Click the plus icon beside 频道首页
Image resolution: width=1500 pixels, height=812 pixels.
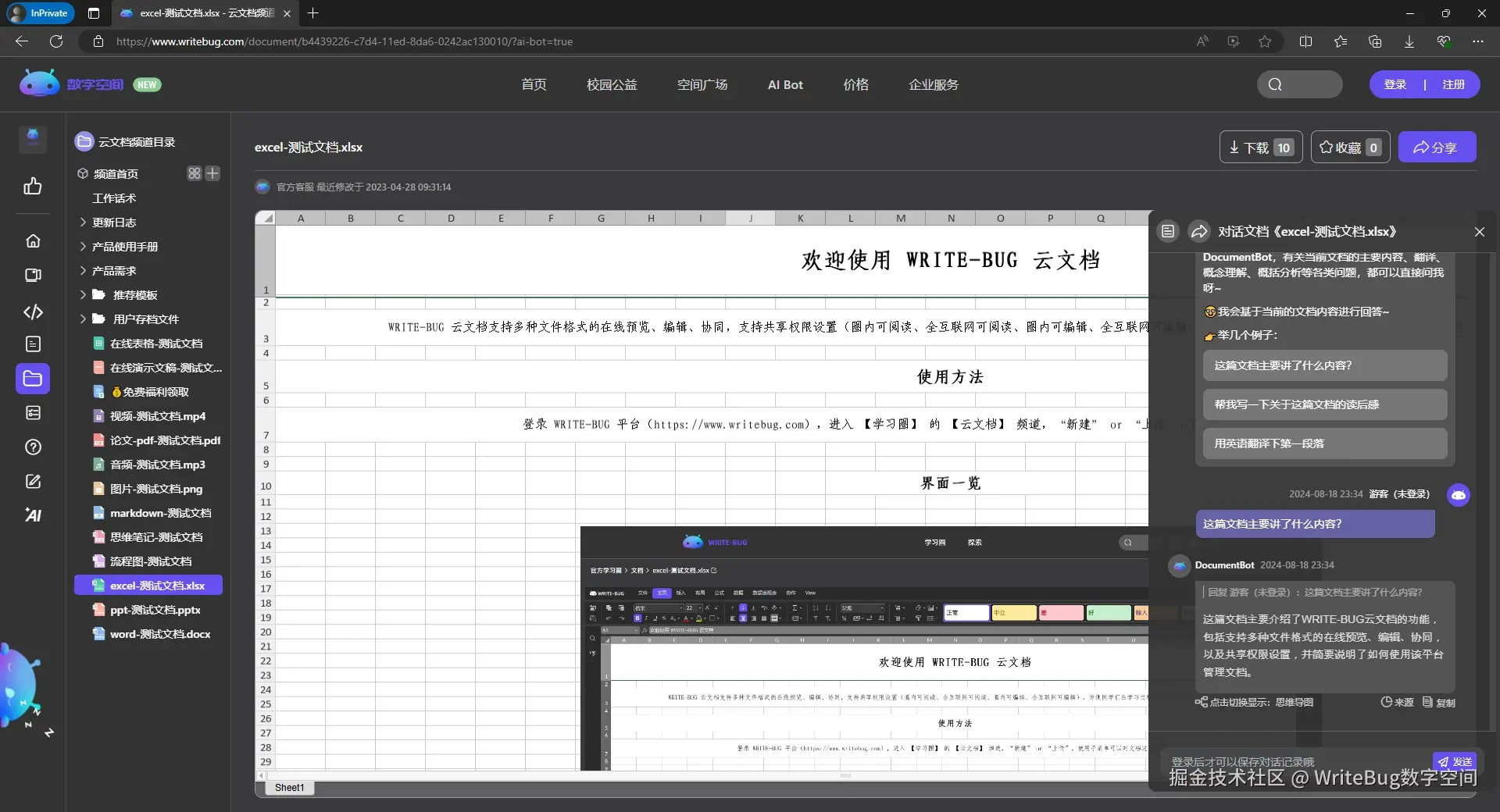click(x=212, y=173)
